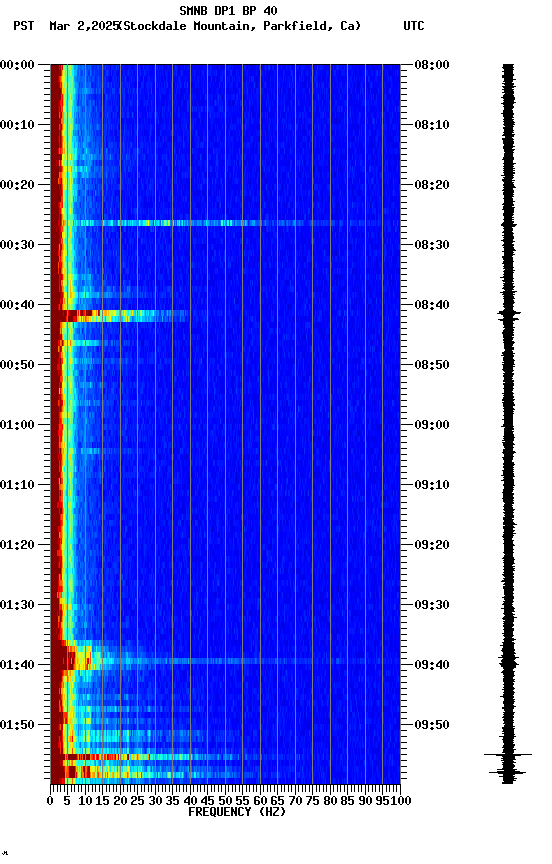Click the 0 Hz frequency tick label
552x864 pixels.
50,801
